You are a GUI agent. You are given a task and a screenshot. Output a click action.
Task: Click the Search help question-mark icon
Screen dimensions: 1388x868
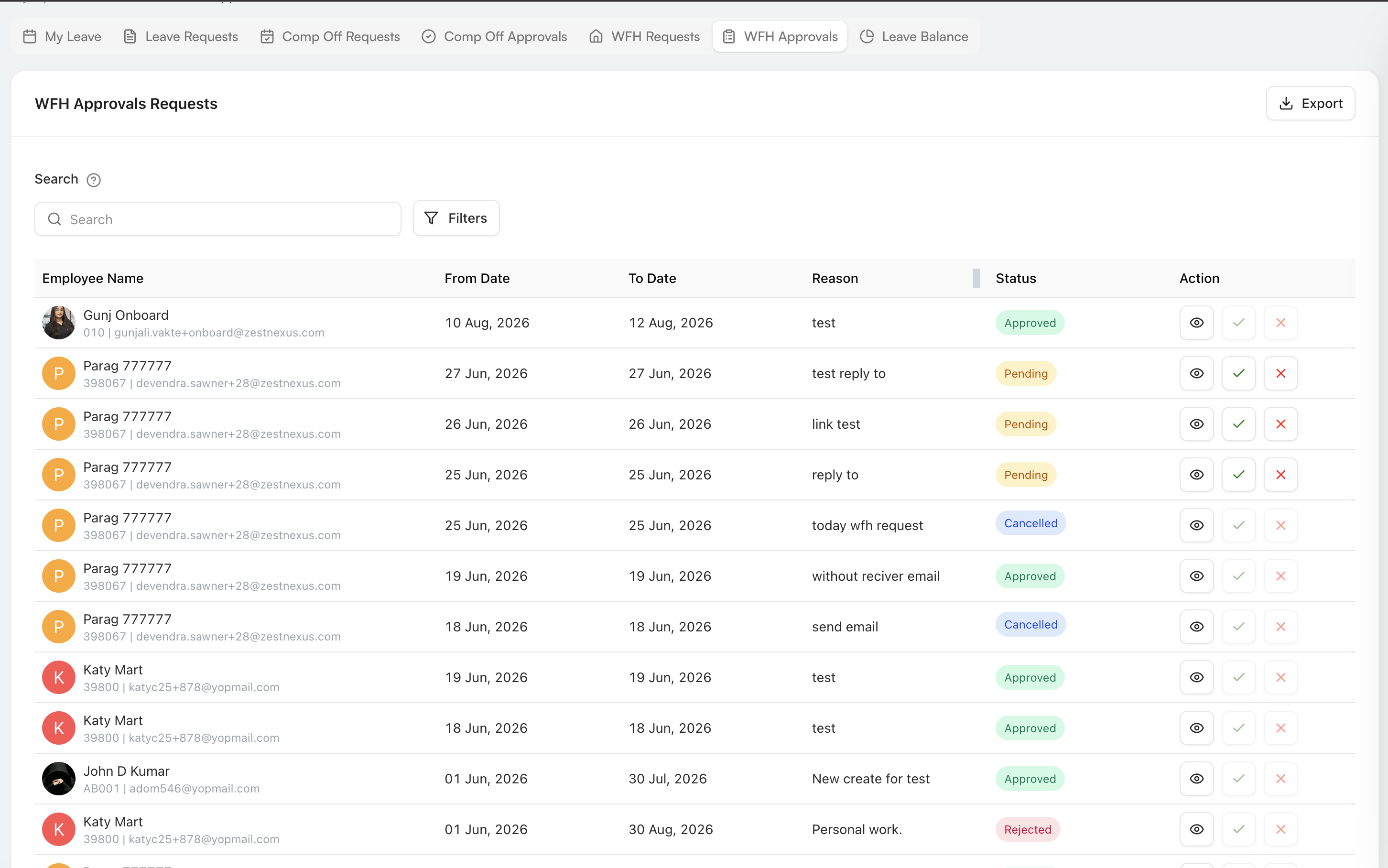[x=94, y=180]
